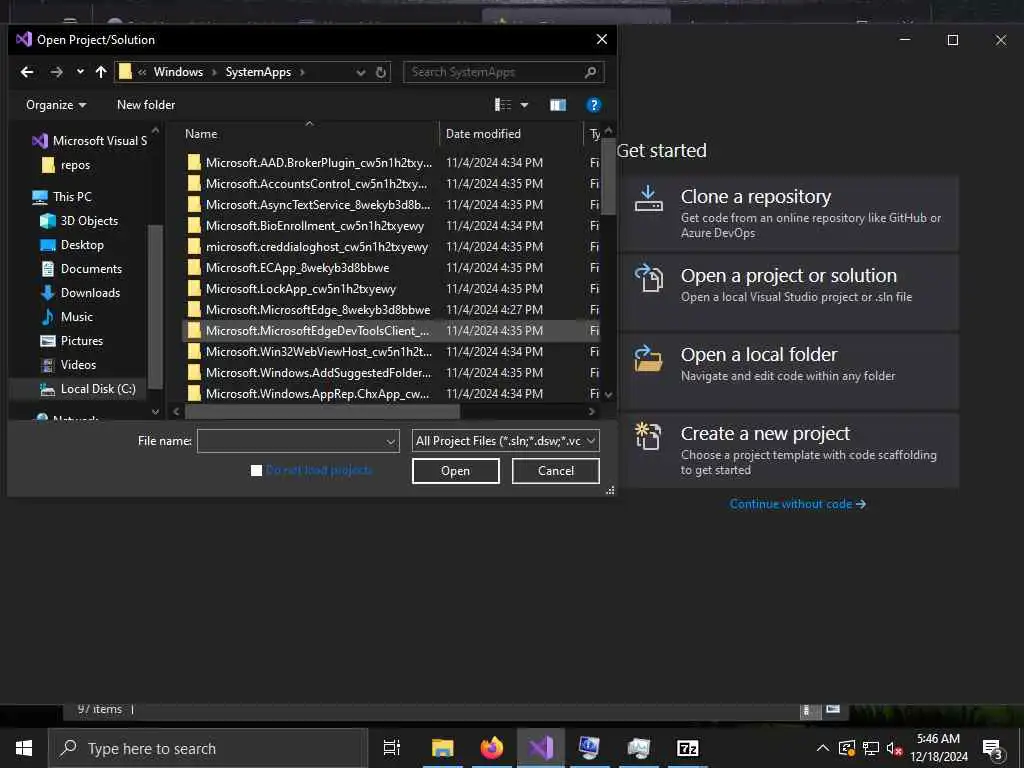Open Desktop in navigation pane
1024x768 pixels.
click(x=72, y=245)
